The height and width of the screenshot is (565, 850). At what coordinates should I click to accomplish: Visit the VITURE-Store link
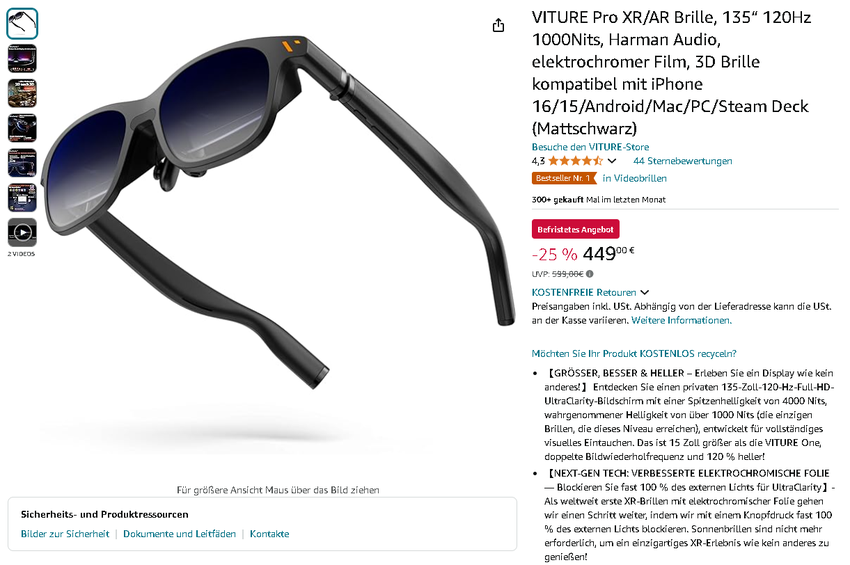point(590,147)
